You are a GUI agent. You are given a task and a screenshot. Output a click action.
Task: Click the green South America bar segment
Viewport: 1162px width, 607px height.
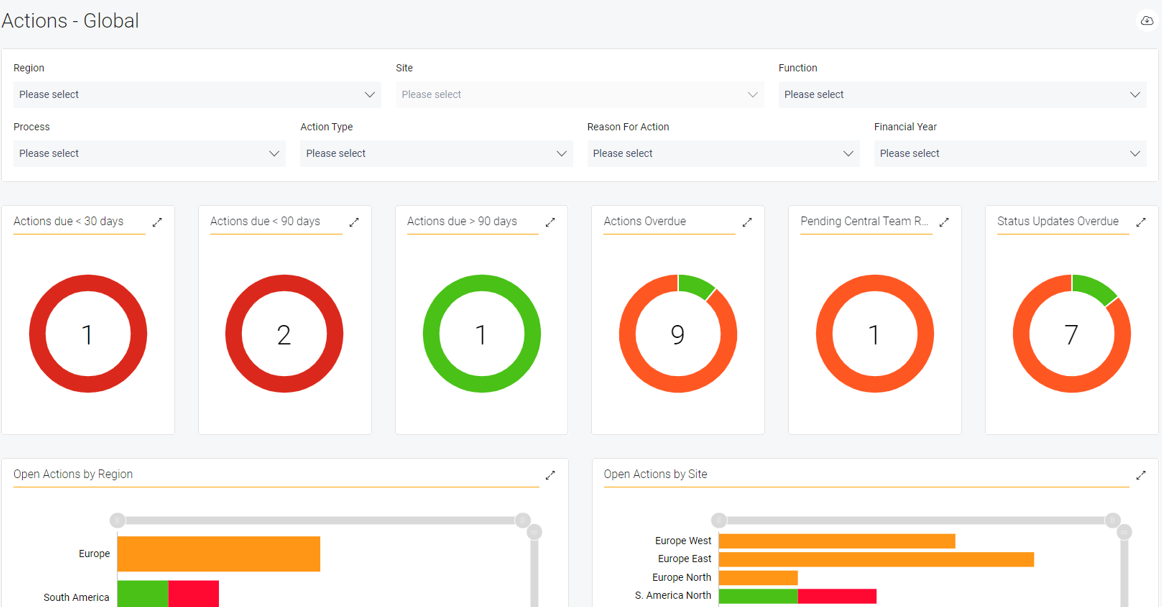point(143,594)
